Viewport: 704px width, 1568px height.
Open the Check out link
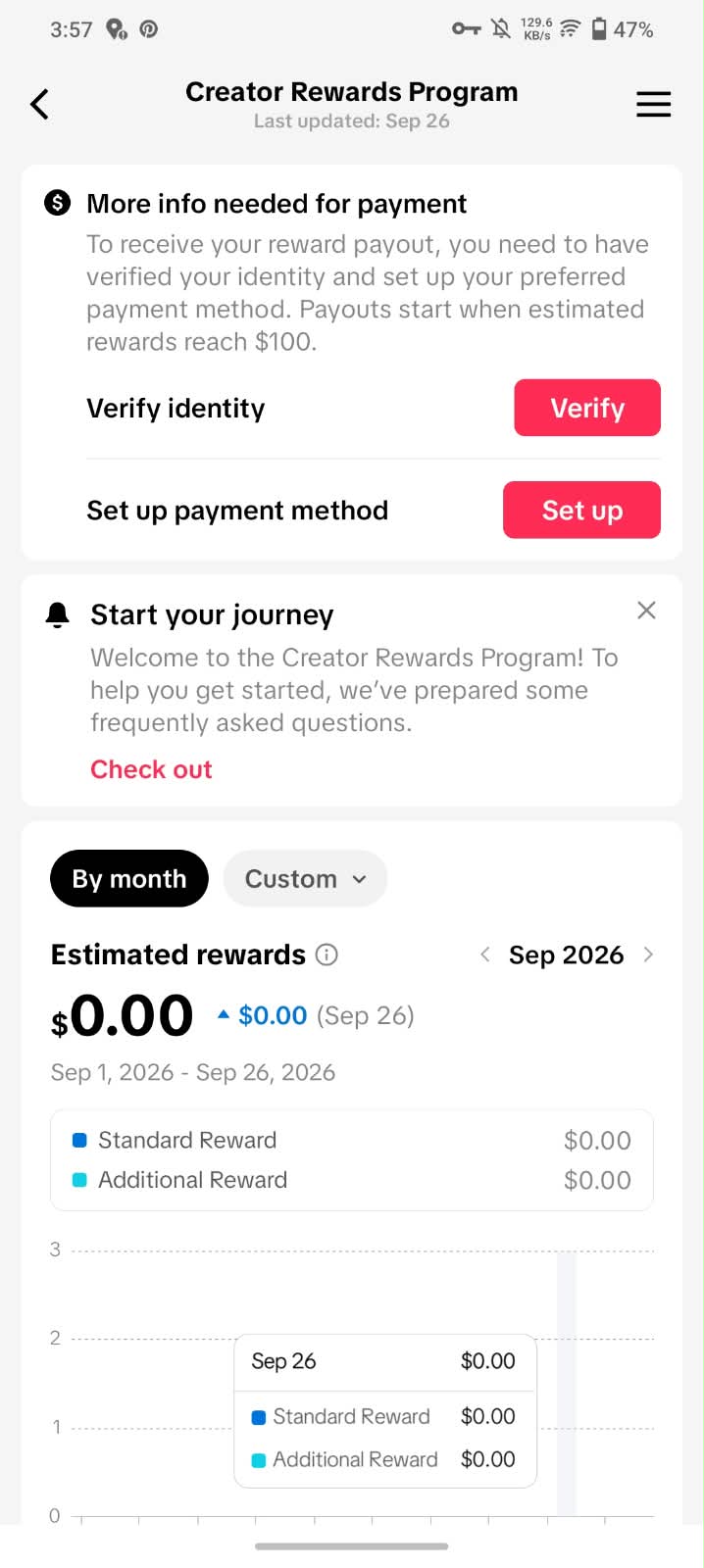[x=151, y=769]
